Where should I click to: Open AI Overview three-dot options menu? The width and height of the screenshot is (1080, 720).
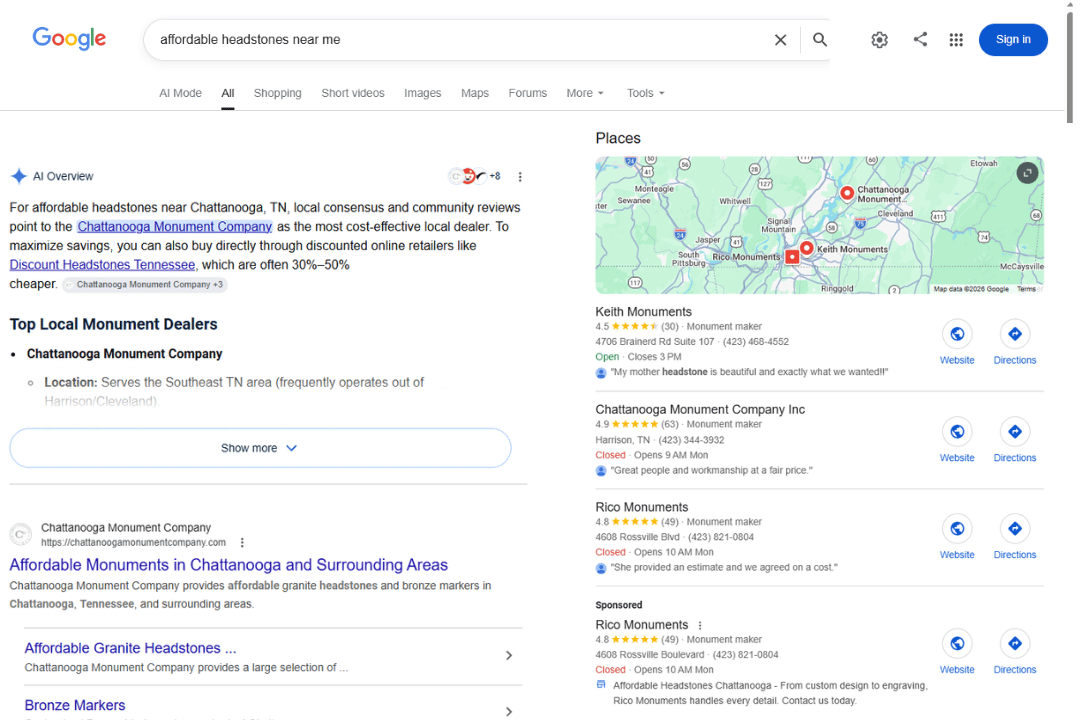pos(520,177)
